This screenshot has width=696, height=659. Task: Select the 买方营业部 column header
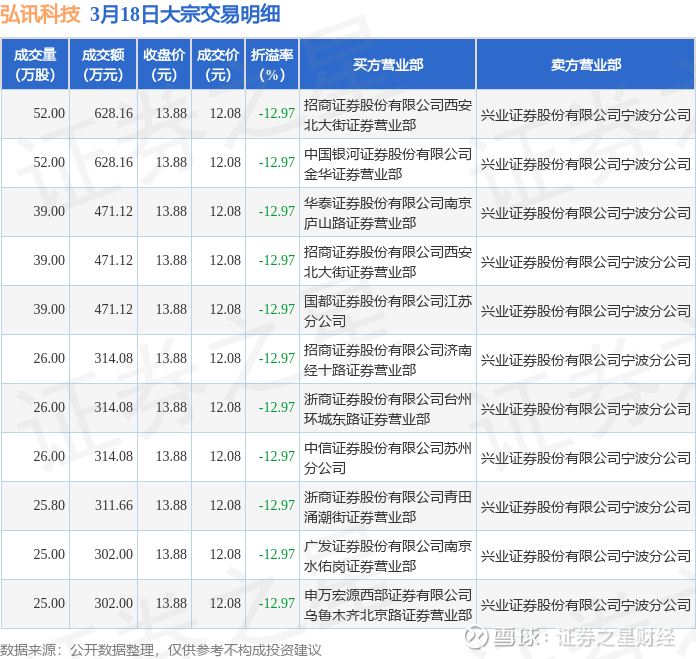pos(388,65)
